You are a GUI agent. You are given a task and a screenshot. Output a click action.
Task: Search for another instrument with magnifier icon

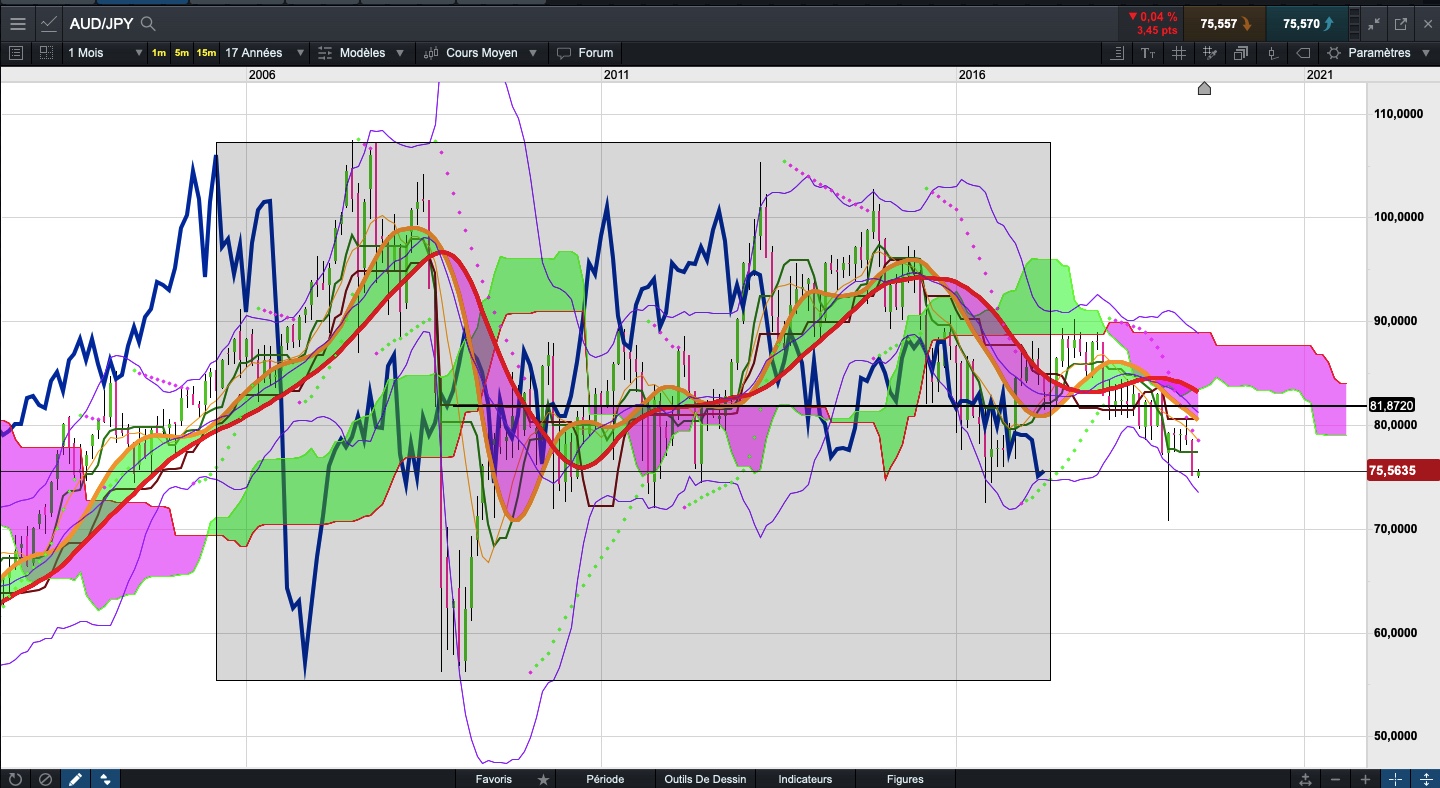pyautogui.click(x=148, y=23)
